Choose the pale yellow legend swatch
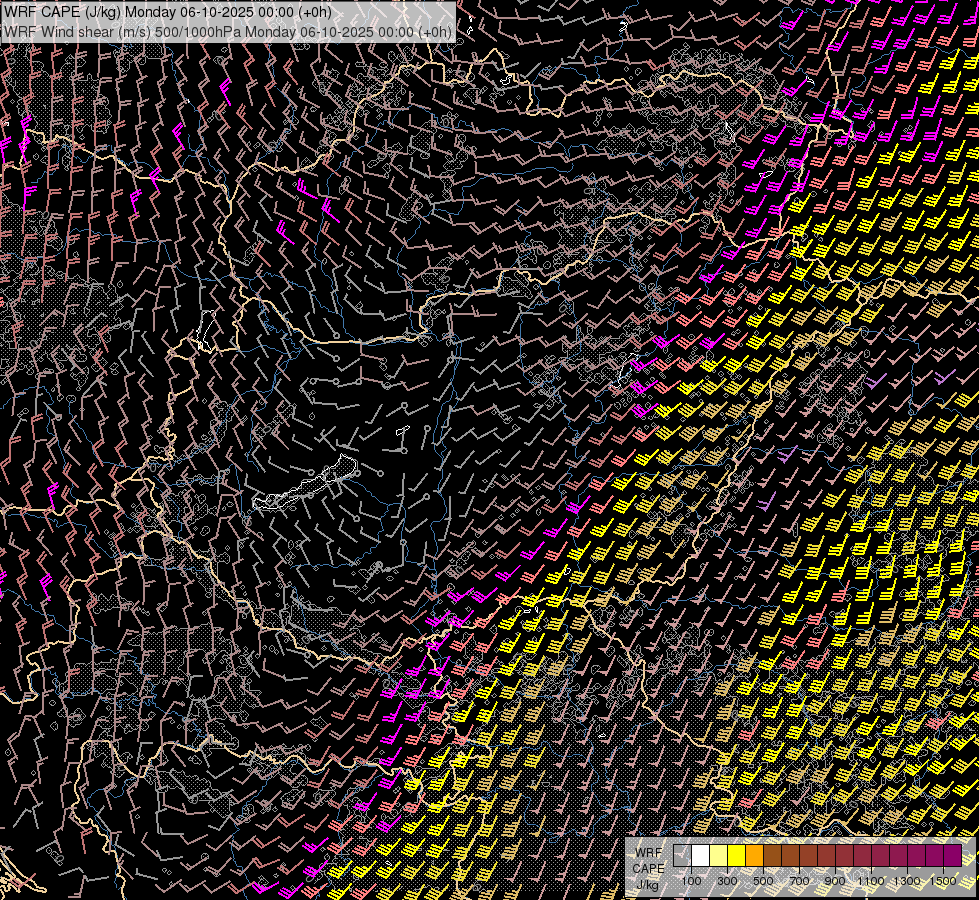The image size is (979, 900). pos(718,855)
